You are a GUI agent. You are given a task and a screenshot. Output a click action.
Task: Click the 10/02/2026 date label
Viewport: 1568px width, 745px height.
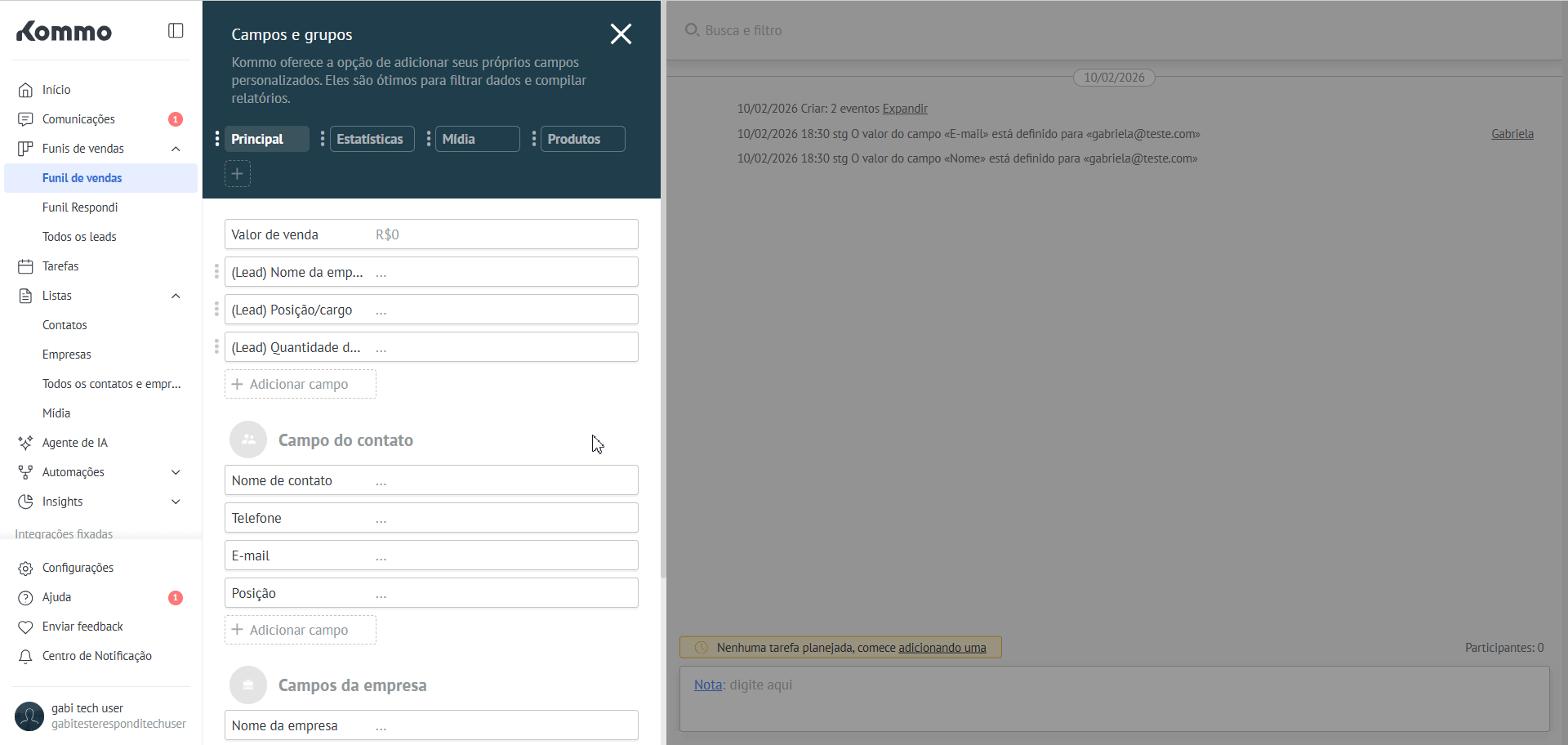tap(1114, 78)
